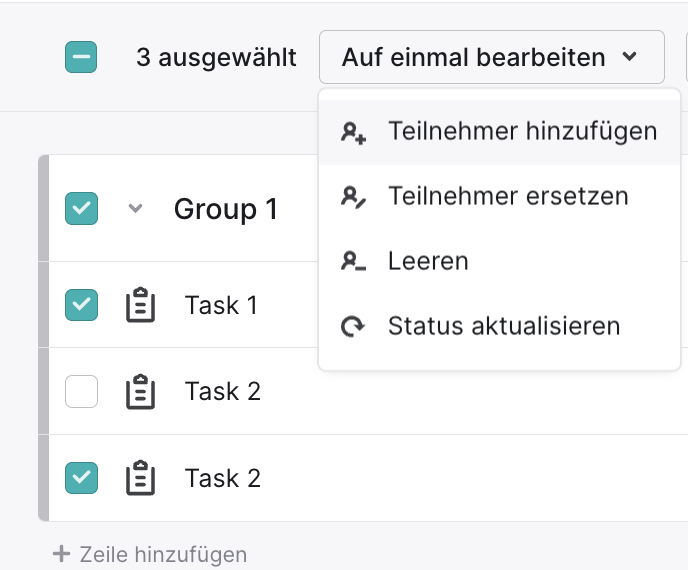
Task: Open the Group 1 title
Action: coord(226,209)
